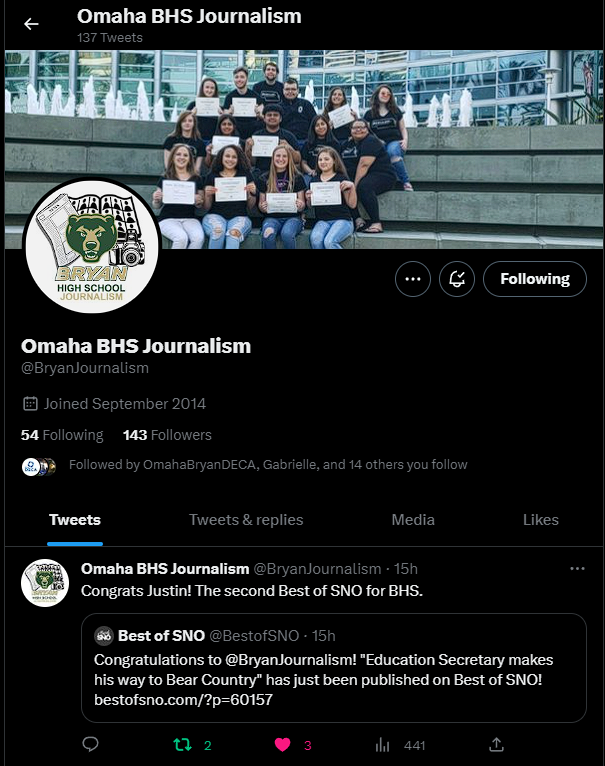Viewport: 605px width, 766px height.
Task: Unlike the tweet with the pink heart
Action: 282,745
